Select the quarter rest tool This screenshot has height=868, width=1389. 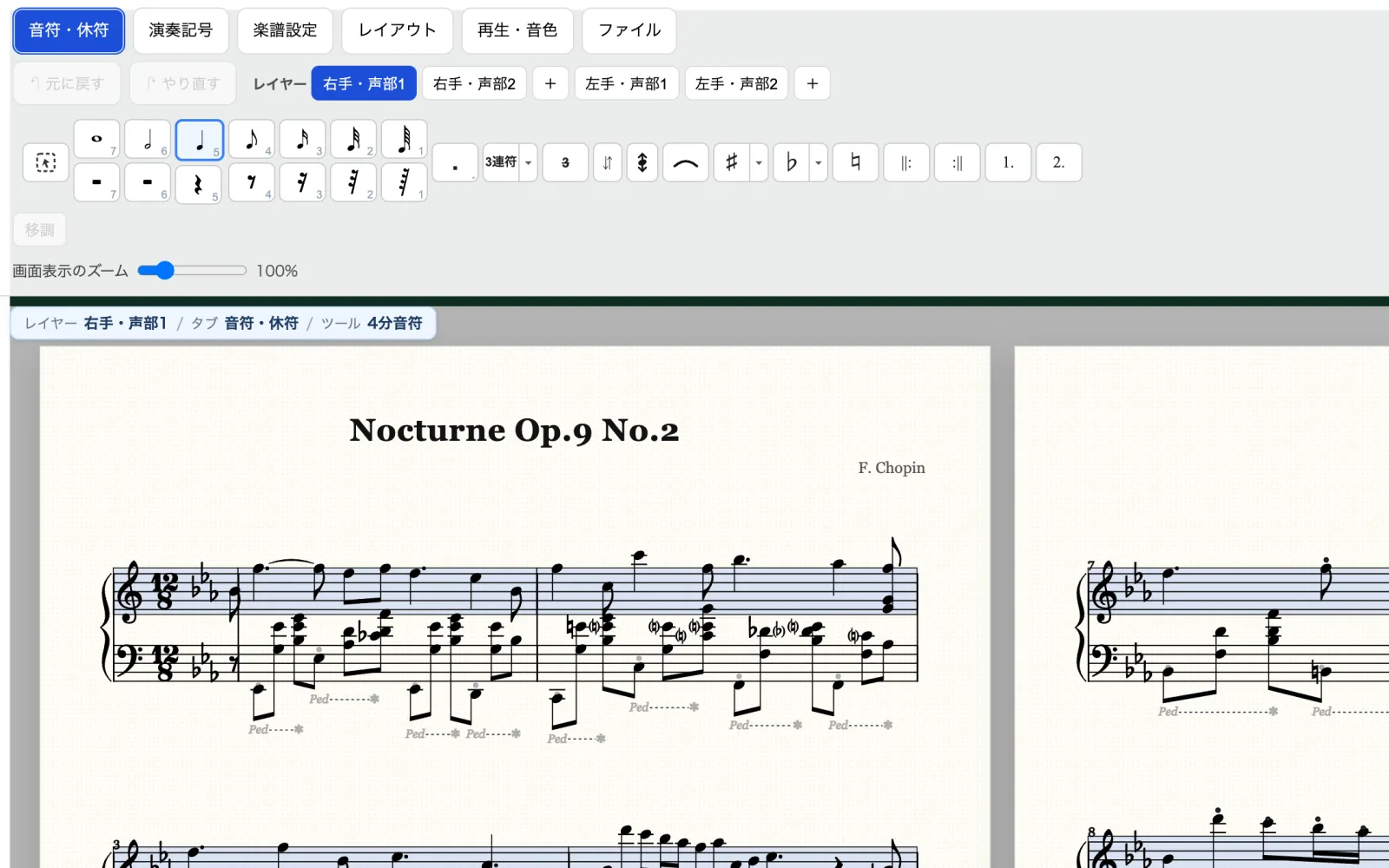(x=199, y=184)
